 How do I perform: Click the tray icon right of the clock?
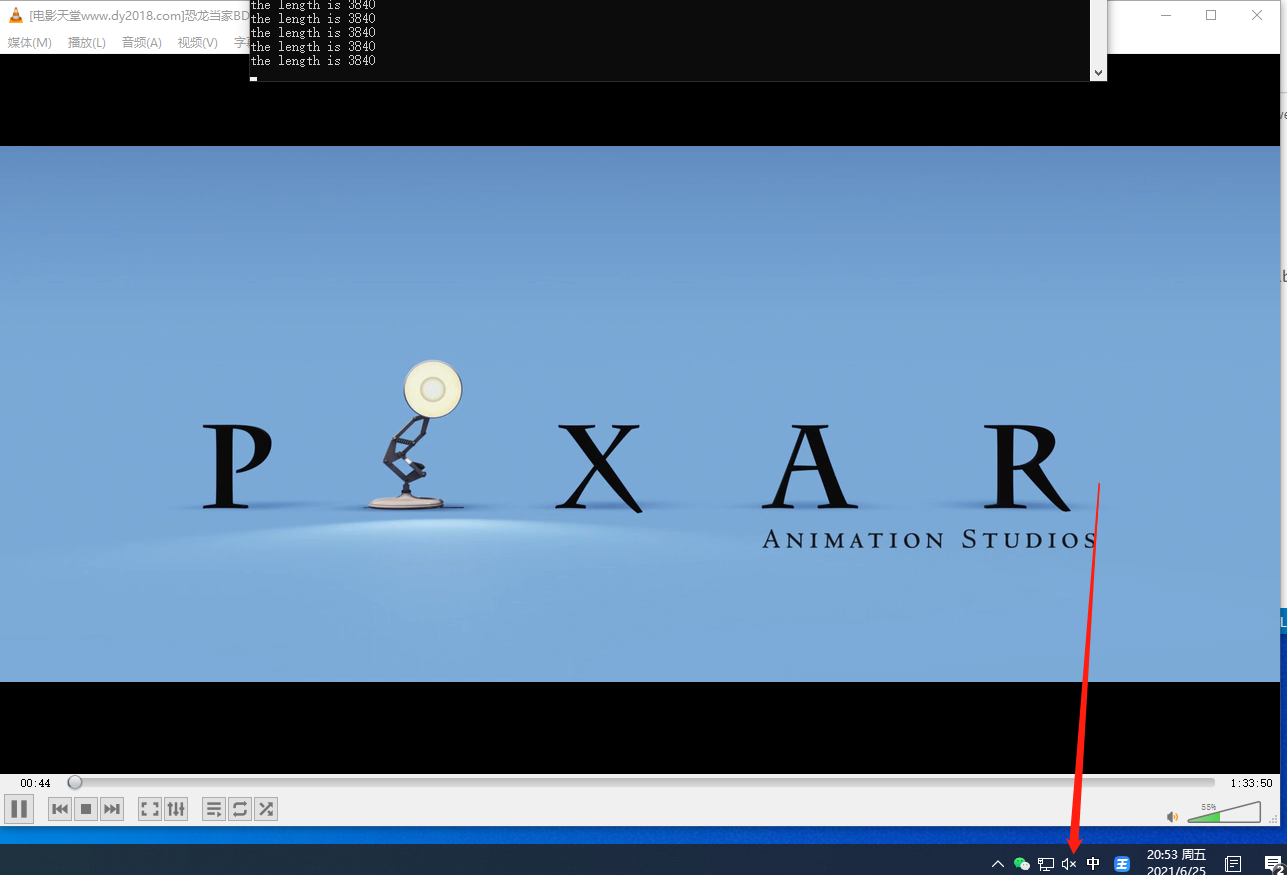coord(1233,864)
